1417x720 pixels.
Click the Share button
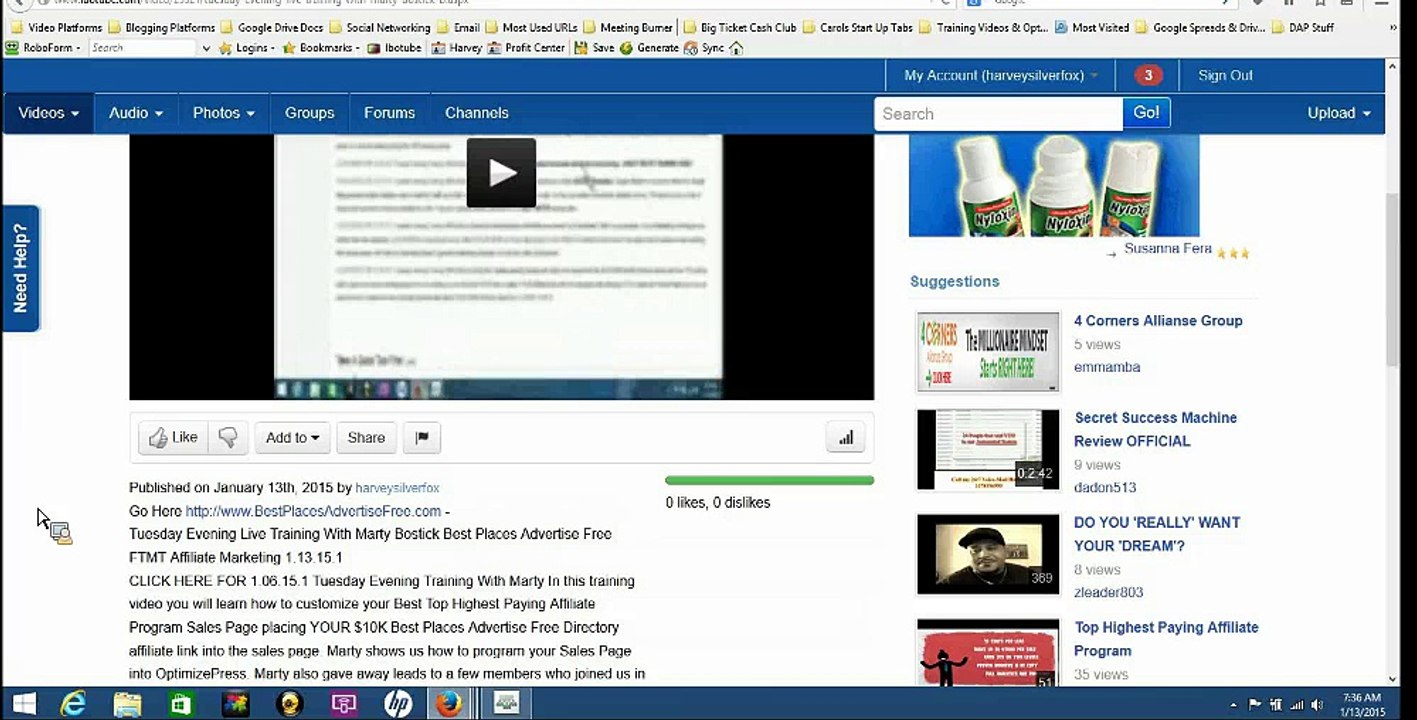coord(366,437)
